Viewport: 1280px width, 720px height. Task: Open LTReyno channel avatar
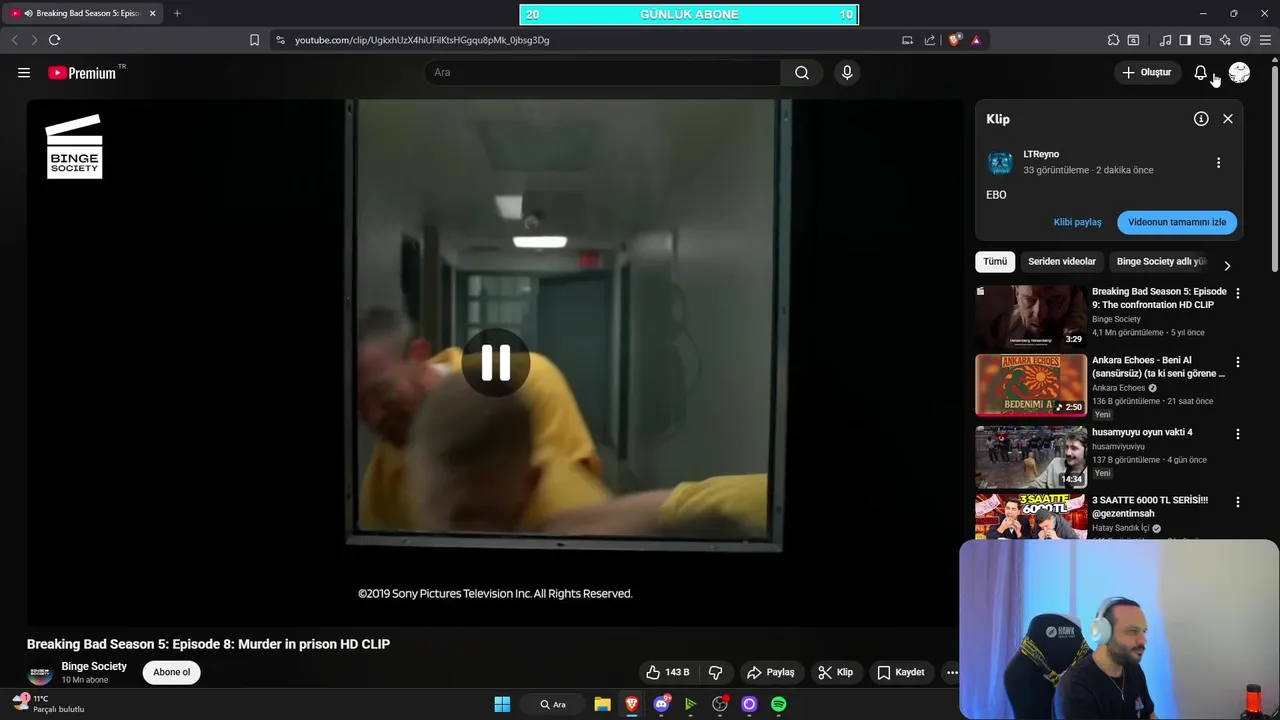1000,162
